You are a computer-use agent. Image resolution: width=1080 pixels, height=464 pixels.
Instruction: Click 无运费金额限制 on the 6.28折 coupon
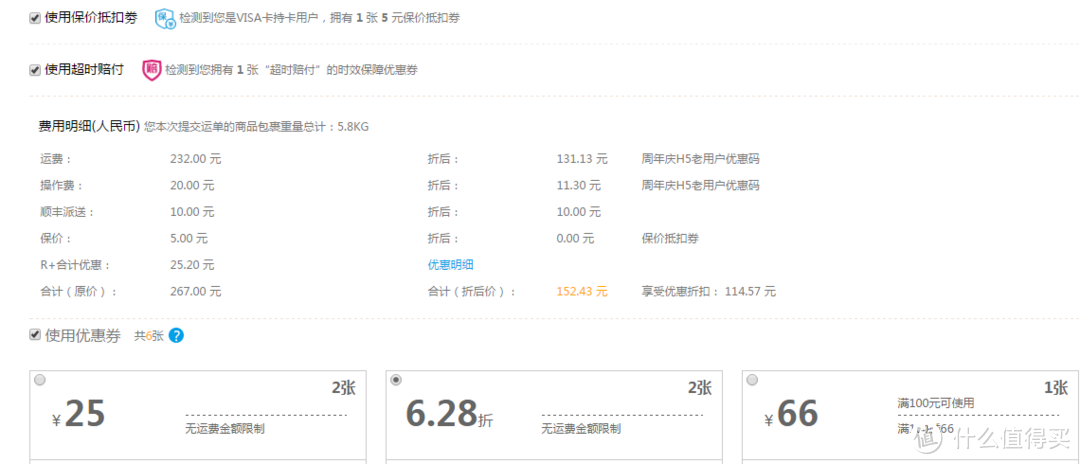coord(581,429)
